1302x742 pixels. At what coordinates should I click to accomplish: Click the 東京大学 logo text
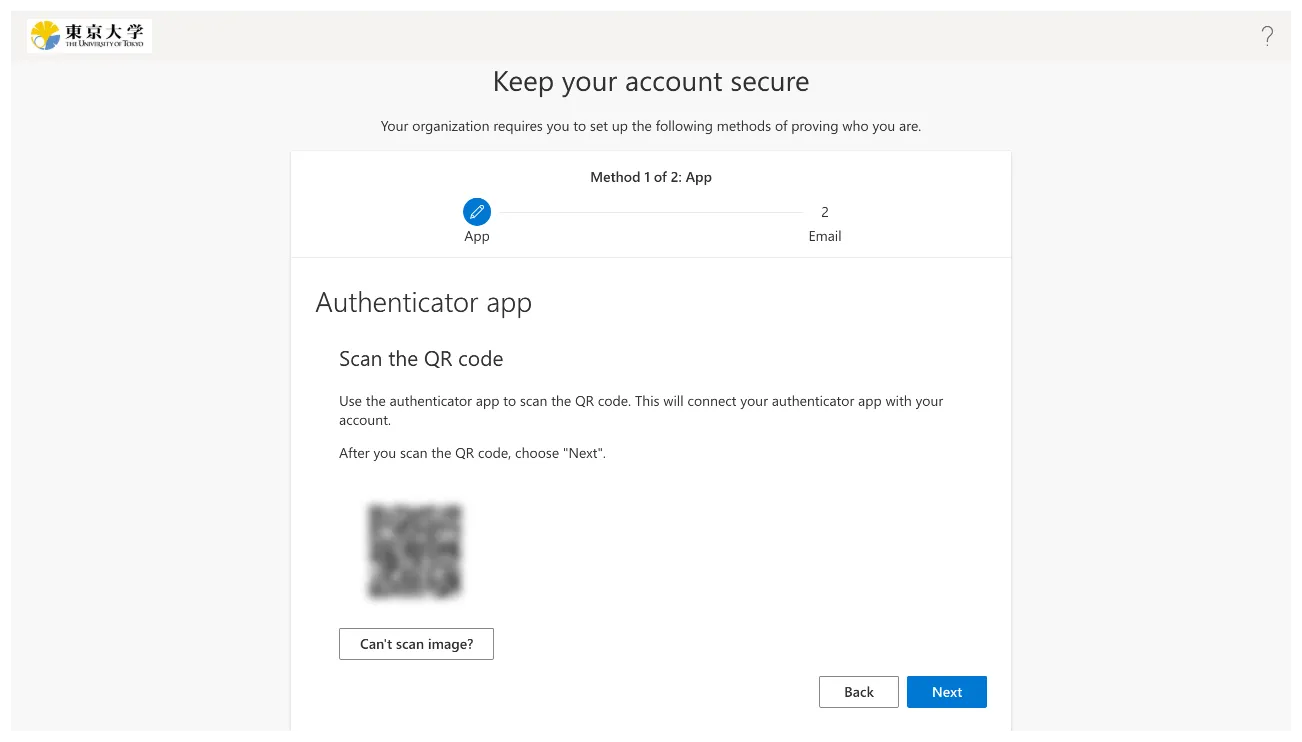[x=104, y=31]
